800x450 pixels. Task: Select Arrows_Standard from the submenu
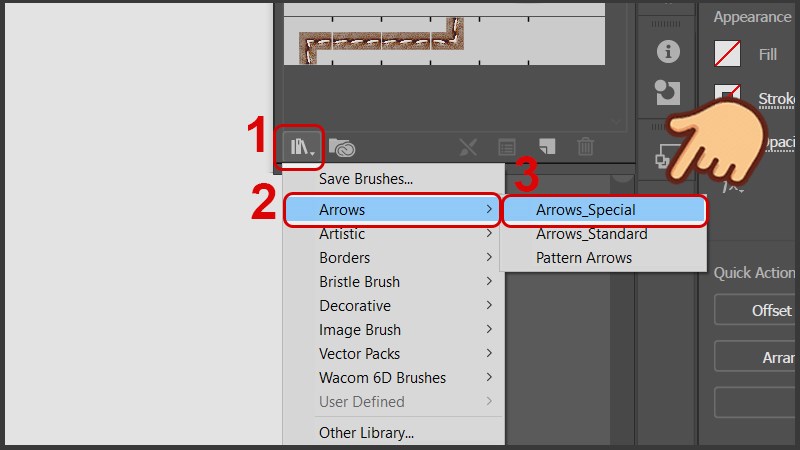pyautogui.click(x=591, y=234)
